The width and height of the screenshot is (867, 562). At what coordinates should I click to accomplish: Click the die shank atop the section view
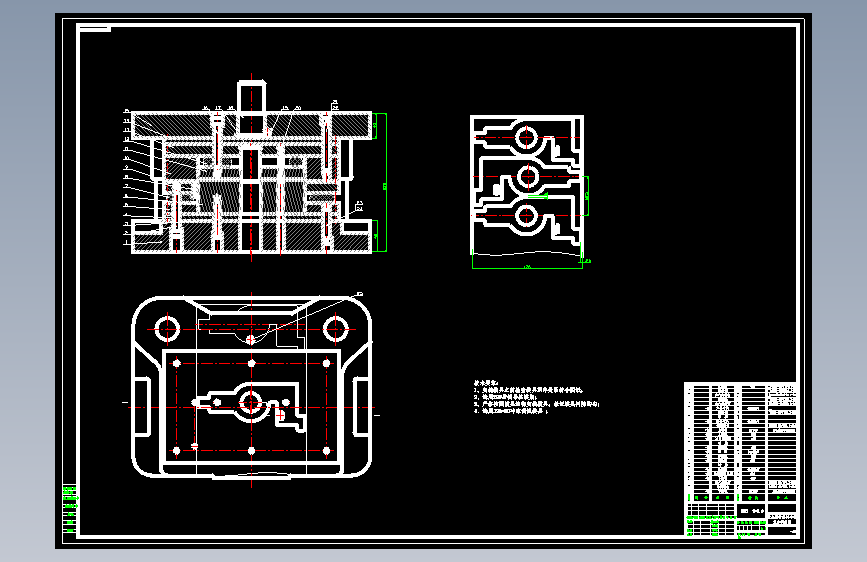click(x=252, y=97)
